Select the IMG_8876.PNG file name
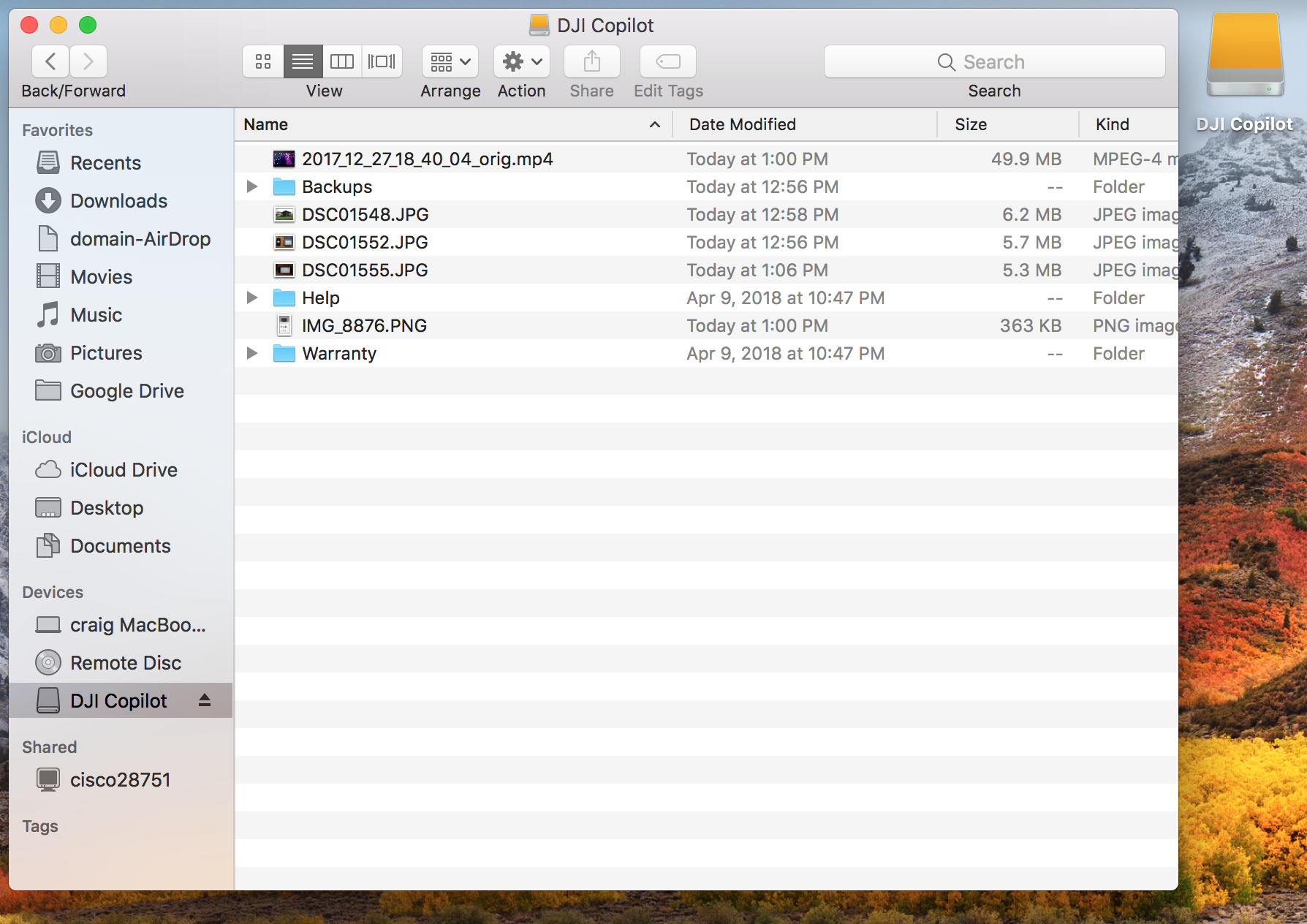 point(365,325)
